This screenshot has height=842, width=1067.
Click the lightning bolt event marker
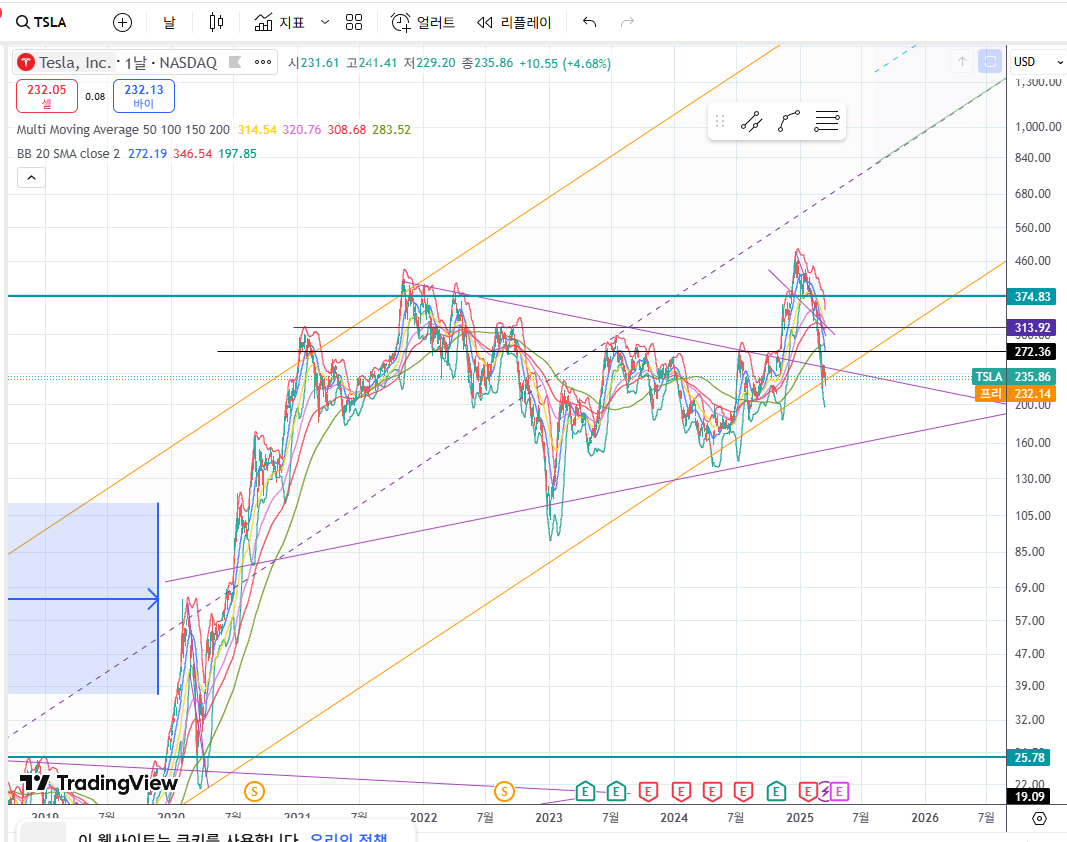825,792
